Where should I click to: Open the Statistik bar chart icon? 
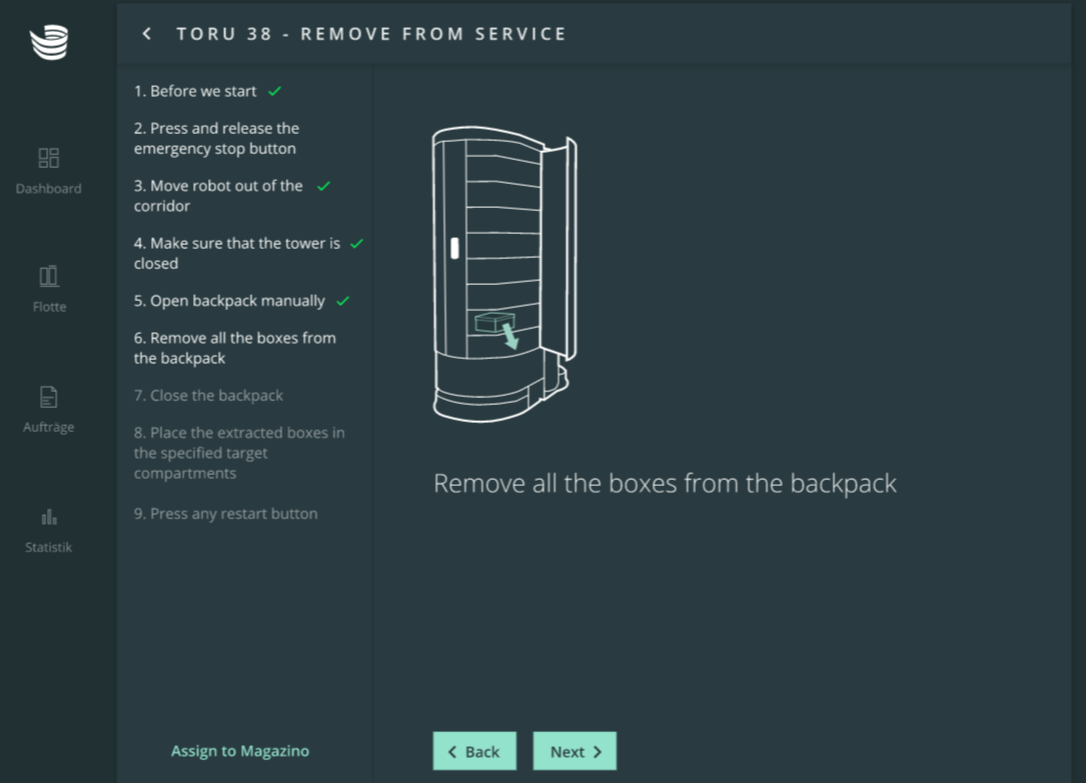(x=49, y=517)
